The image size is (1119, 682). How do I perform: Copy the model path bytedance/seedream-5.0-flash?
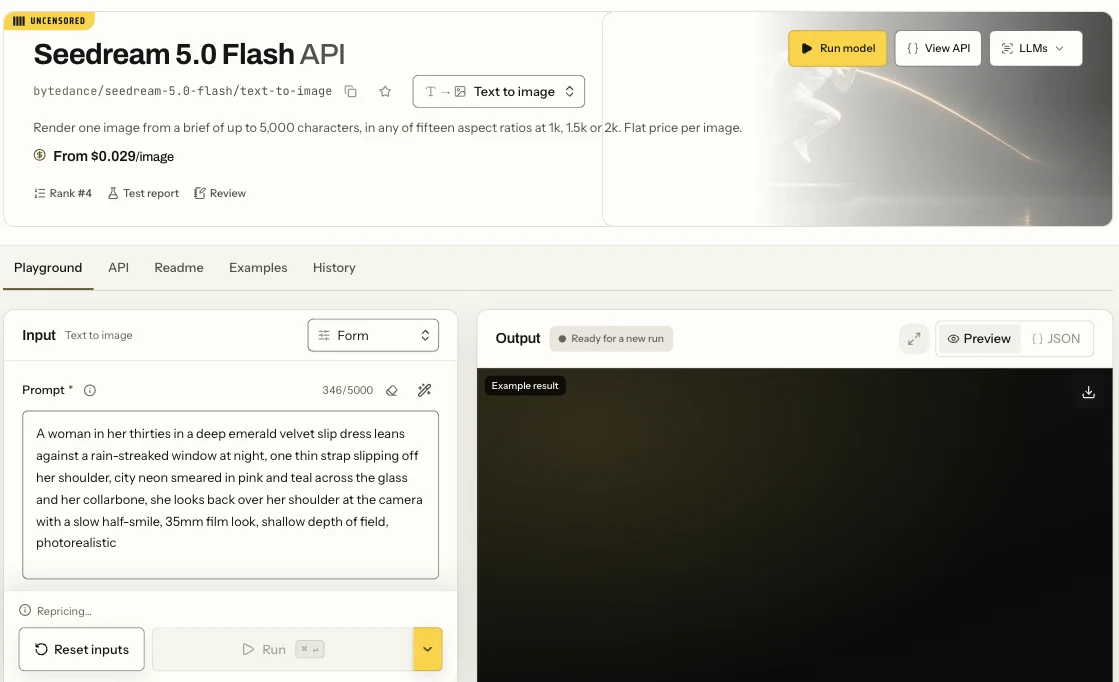coord(350,91)
